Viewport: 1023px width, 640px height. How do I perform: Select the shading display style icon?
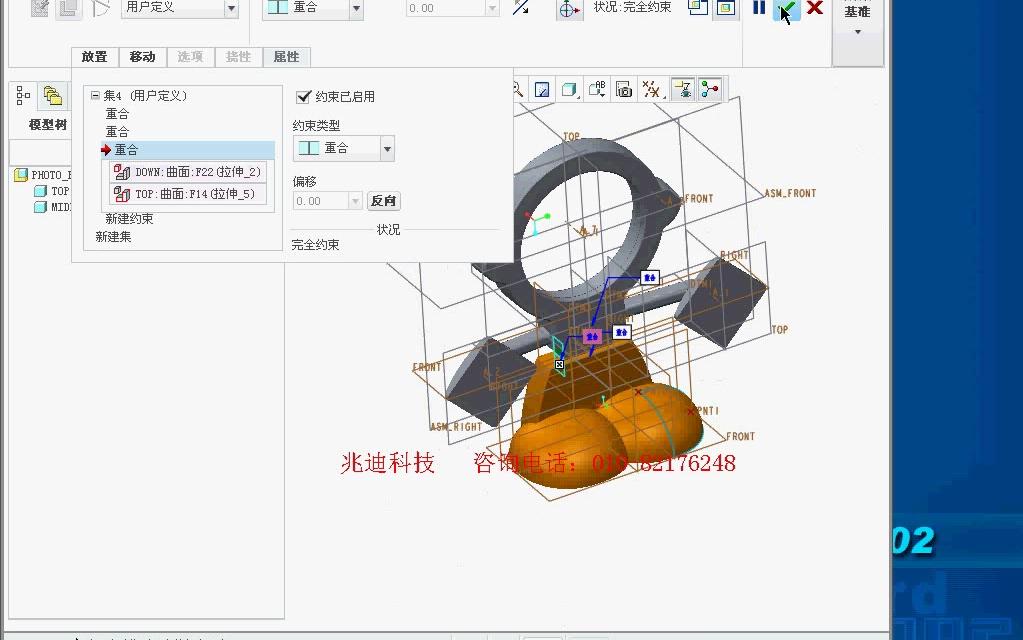569,89
